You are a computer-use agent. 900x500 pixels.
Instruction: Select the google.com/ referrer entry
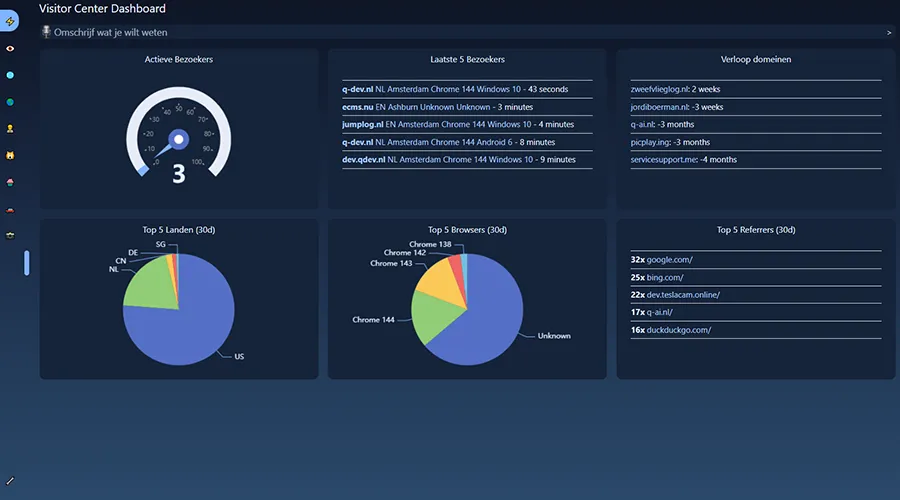pyautogui.click(x=669, y=260)
